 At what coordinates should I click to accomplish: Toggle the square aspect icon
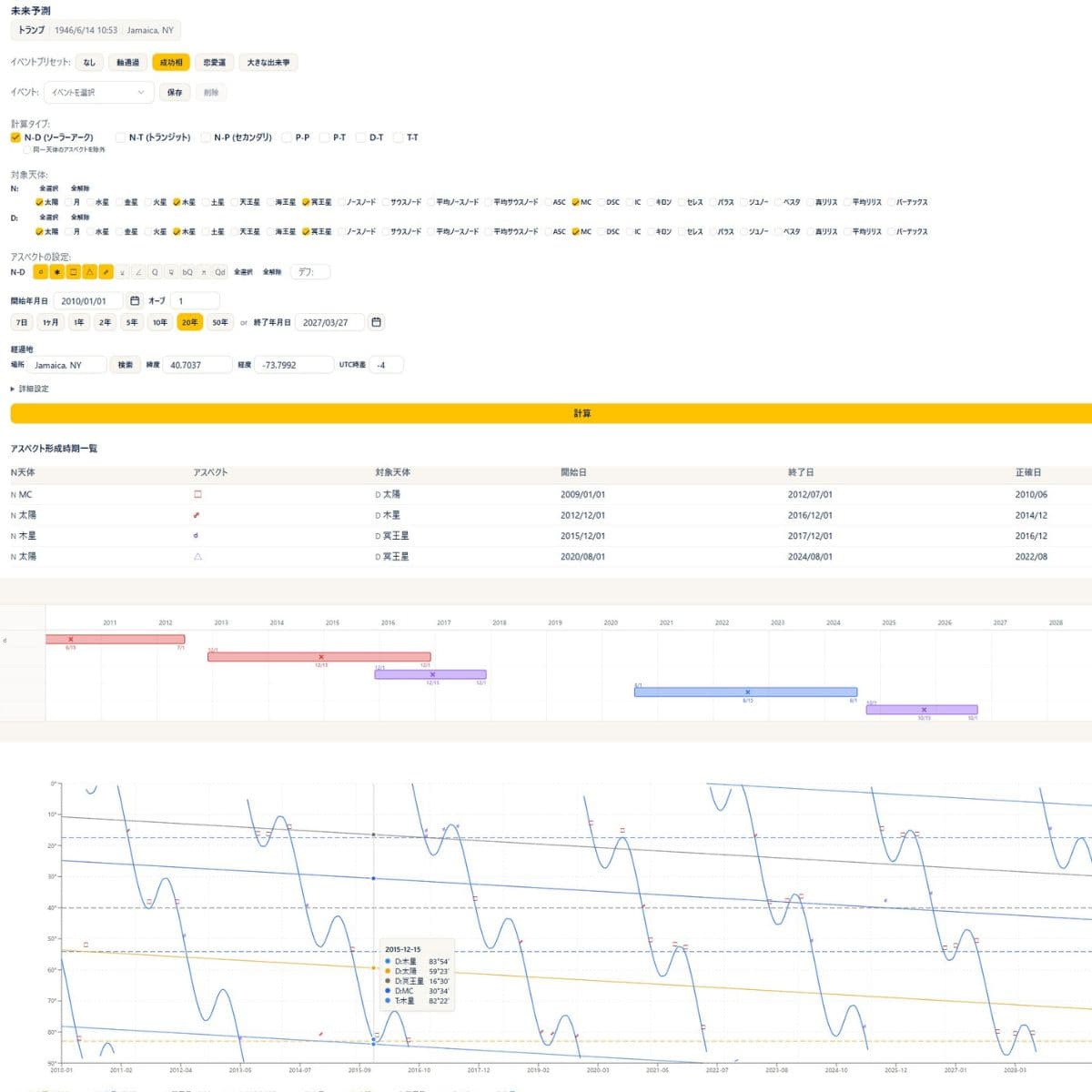[73, 272]
